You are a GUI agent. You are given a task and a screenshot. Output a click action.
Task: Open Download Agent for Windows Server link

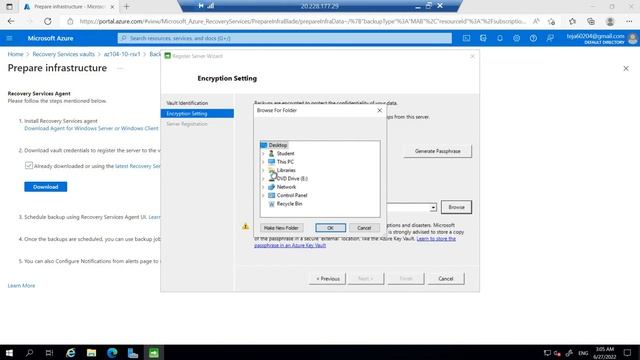point(91,128)
